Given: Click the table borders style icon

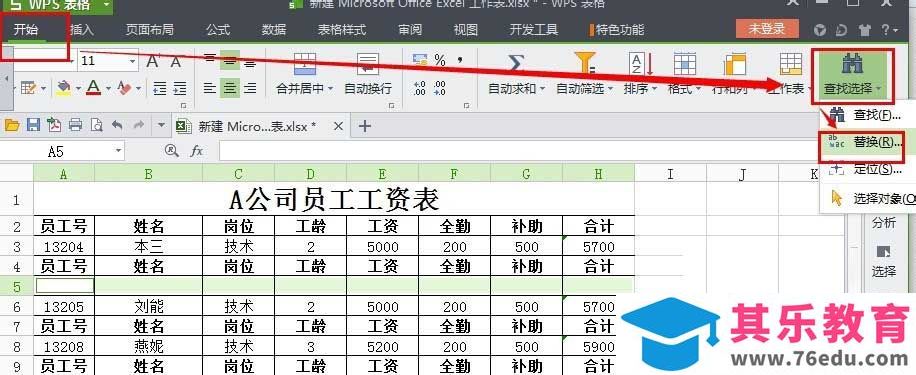Looking at the screenshot, I should pos(28,88).
